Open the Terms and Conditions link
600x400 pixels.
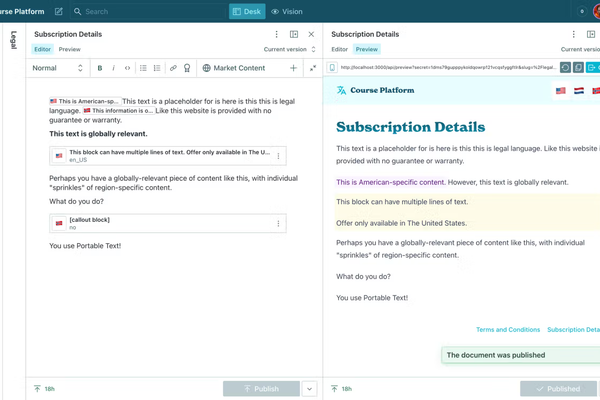click(508, 330)
